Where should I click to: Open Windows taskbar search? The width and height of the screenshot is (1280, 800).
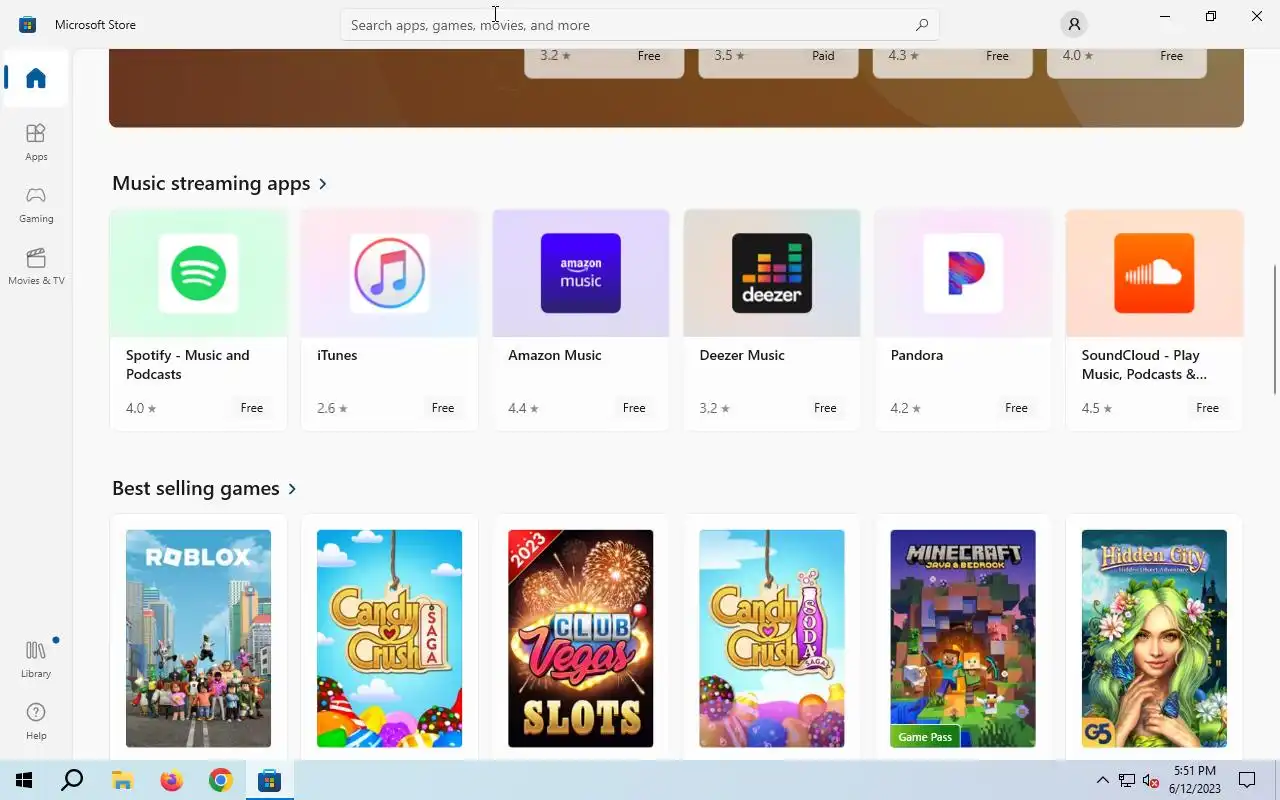[73, 780]
